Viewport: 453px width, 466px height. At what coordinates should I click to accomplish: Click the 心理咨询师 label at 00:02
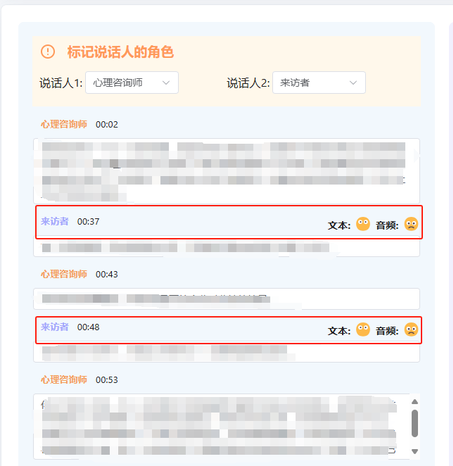(x=64, y=124)
